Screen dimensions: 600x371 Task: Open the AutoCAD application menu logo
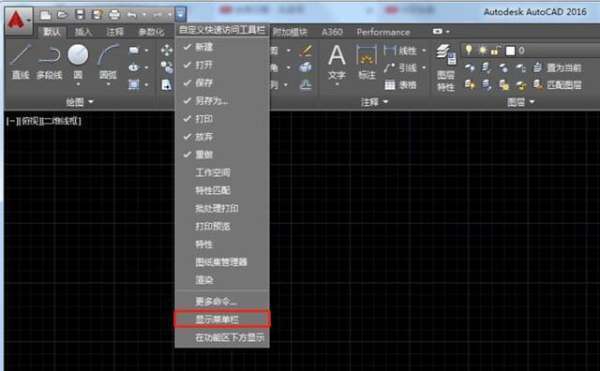point(18,20)
